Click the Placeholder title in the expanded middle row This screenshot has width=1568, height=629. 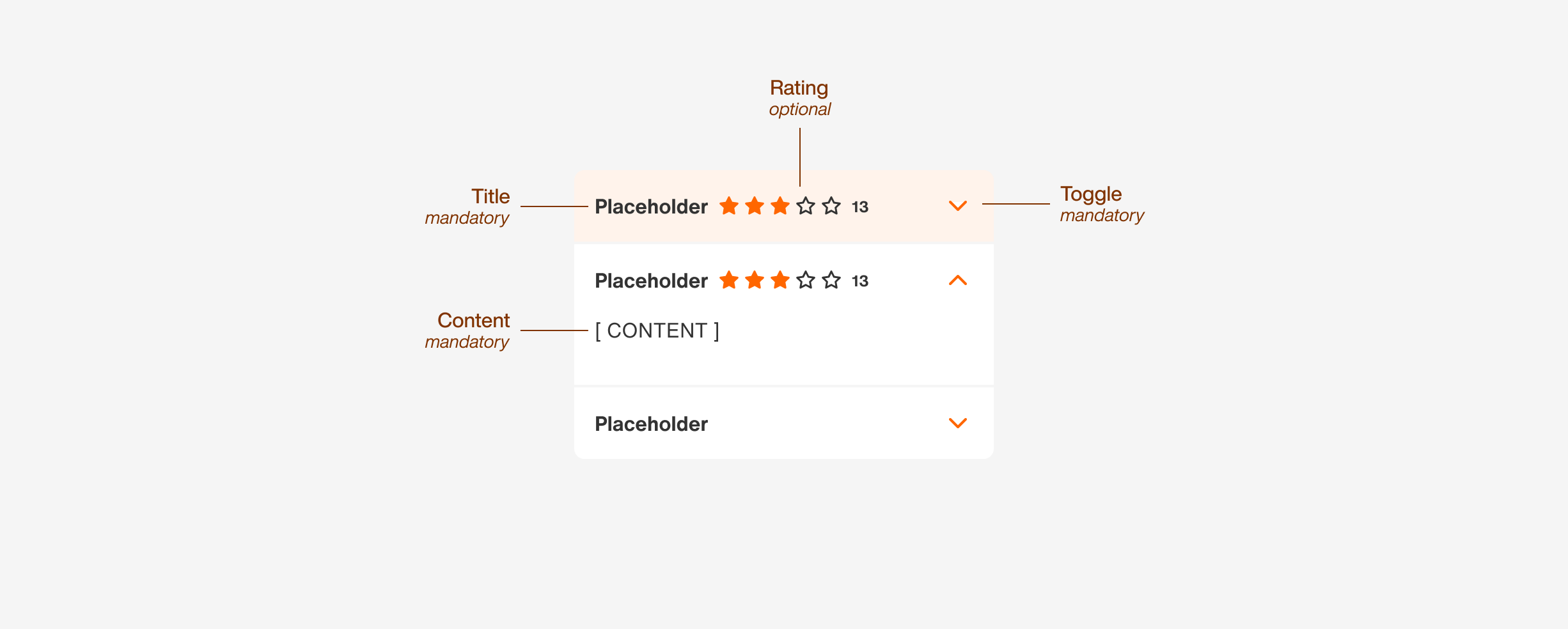651,281
